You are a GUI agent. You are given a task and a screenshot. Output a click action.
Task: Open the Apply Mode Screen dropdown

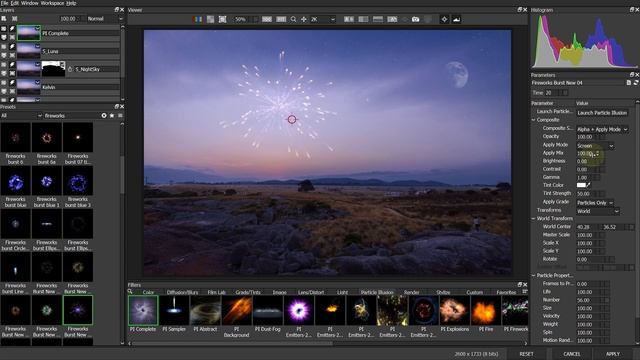[595, 146]
